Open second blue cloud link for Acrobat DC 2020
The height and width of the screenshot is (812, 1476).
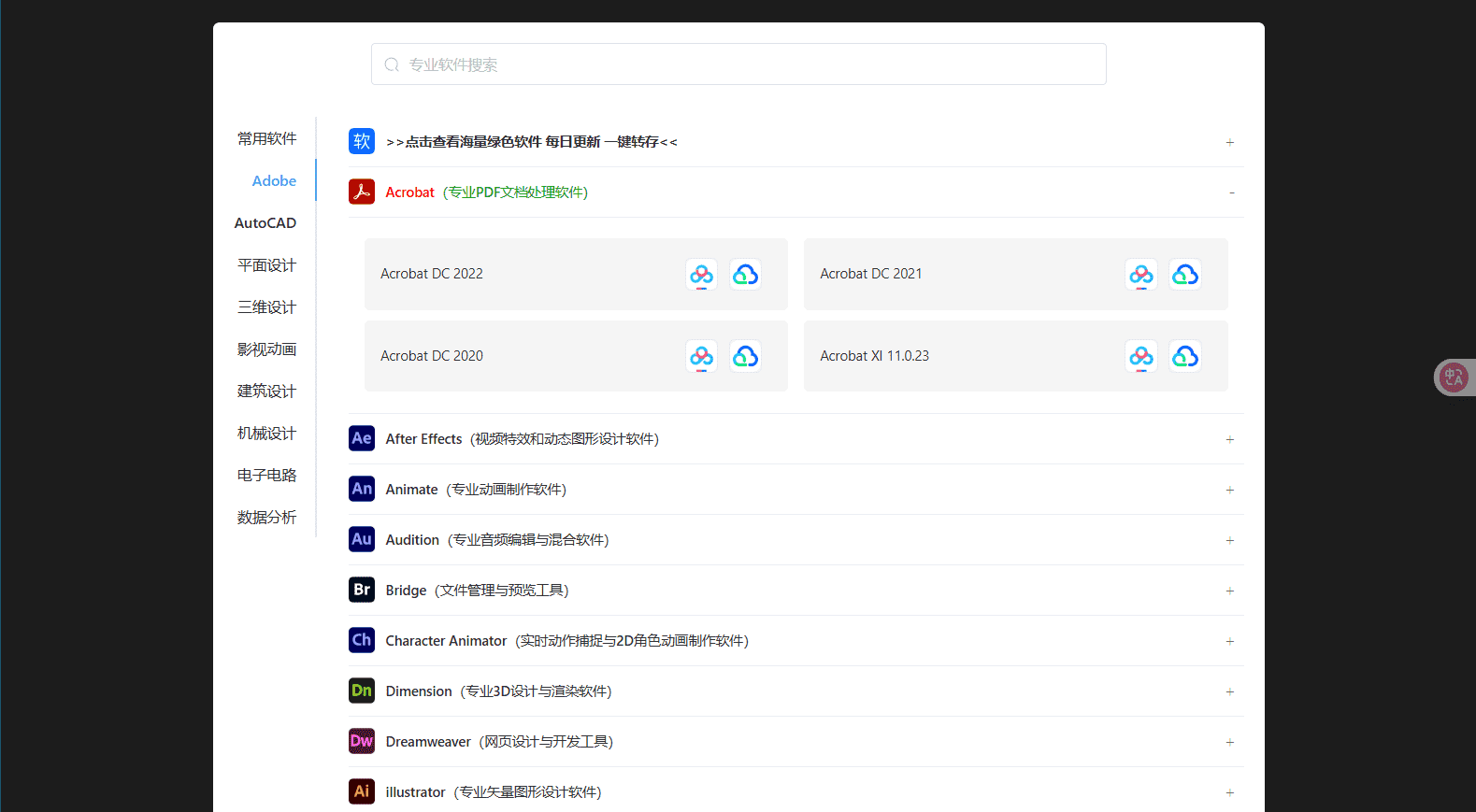(x=745, y=356)
